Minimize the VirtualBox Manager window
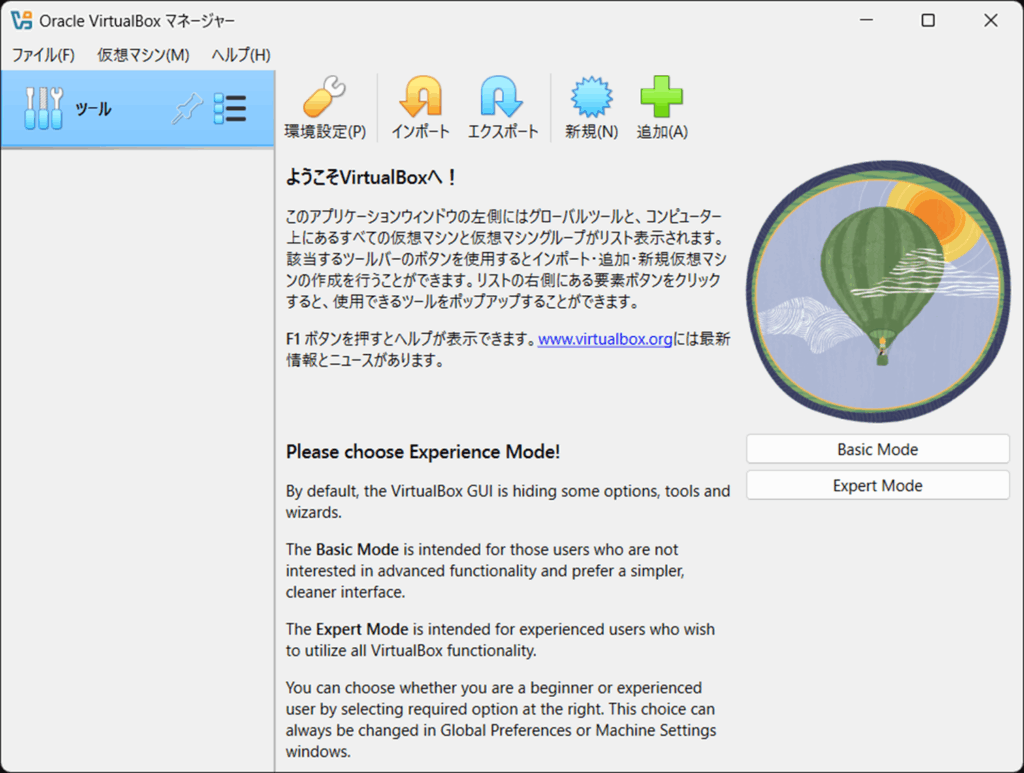This screenshot has height=773, width=1024. (866, 20)
